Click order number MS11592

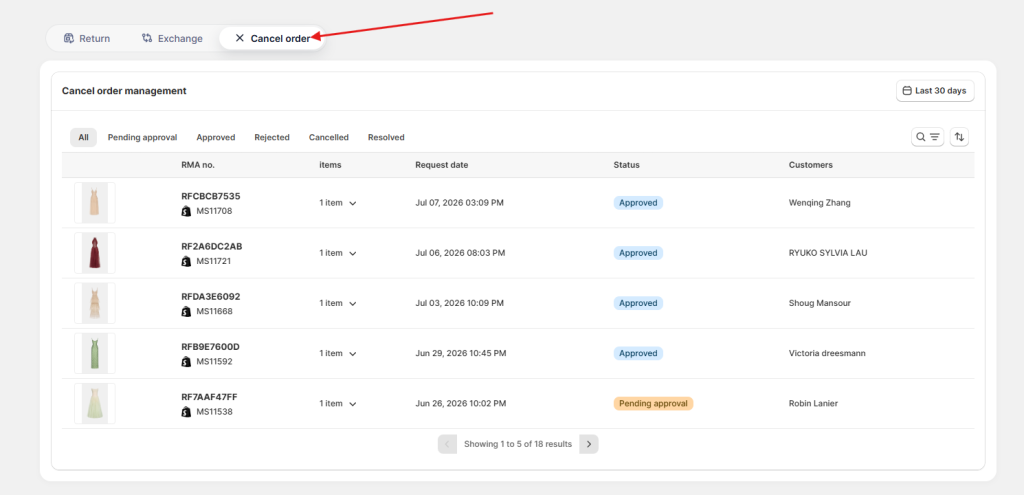[x=214, y=362]
